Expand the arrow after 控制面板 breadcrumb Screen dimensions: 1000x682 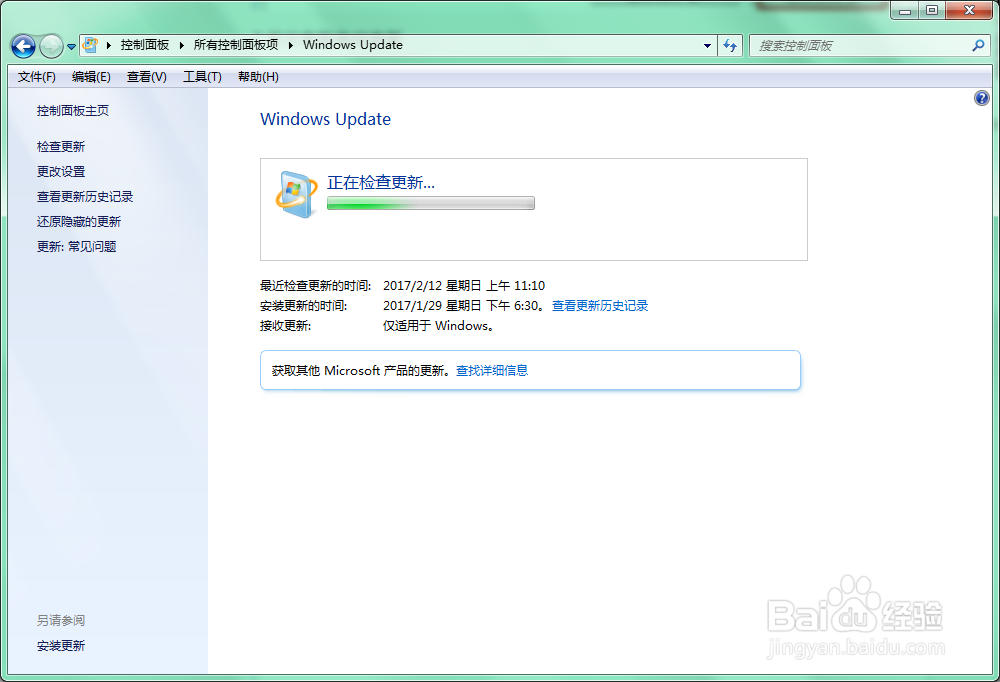tap(182, 45)
